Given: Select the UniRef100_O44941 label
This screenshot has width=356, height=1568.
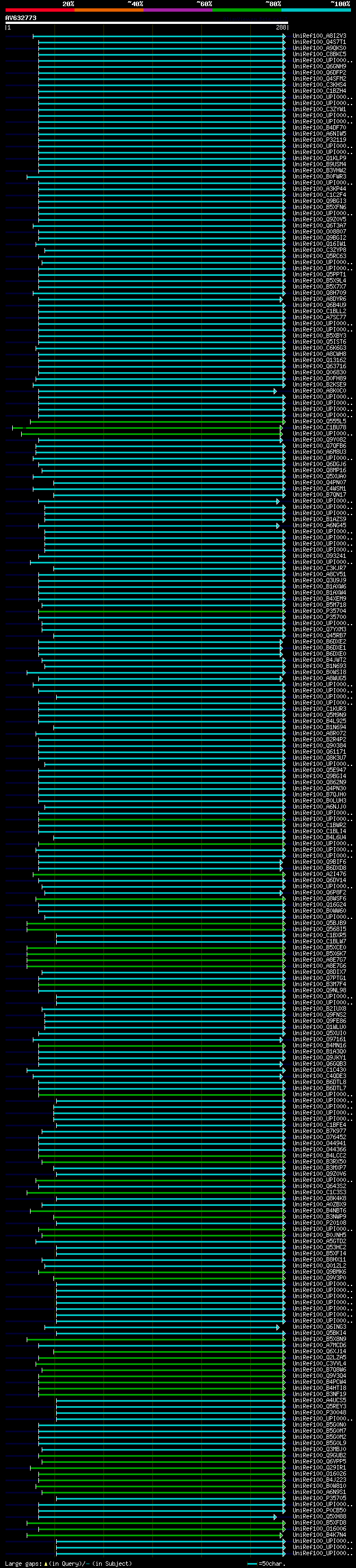Looking at the screenshot, I should [319, 1143].
